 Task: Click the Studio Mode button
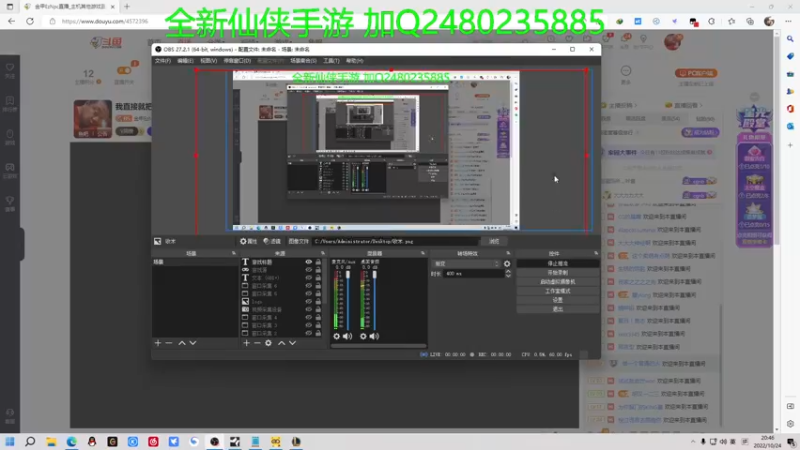point(558,291)
